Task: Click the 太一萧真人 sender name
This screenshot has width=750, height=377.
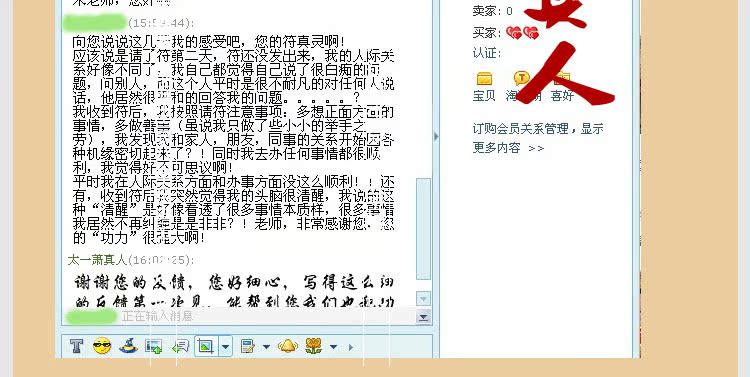Action: coord(97,260)
